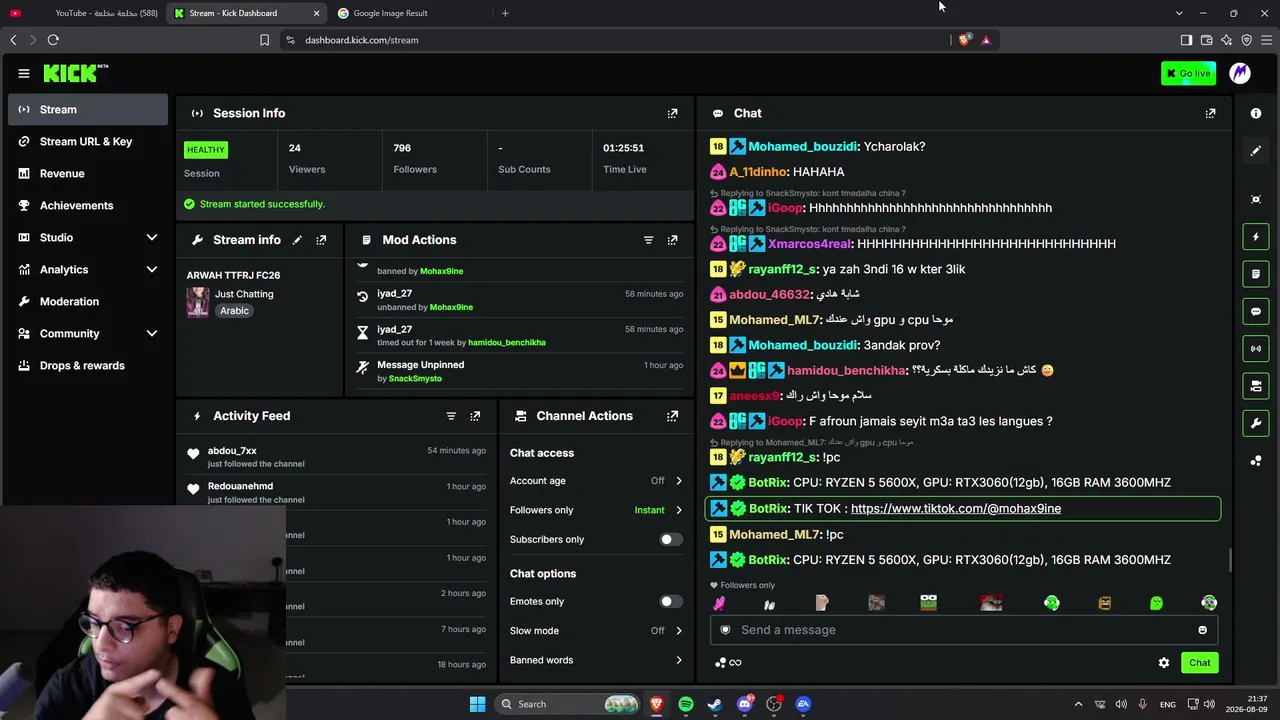Image resolution: width=1280 pixels, height=720 pixels.
Task: Open Stream URL & Key page
Action: (x=88, y=141)
